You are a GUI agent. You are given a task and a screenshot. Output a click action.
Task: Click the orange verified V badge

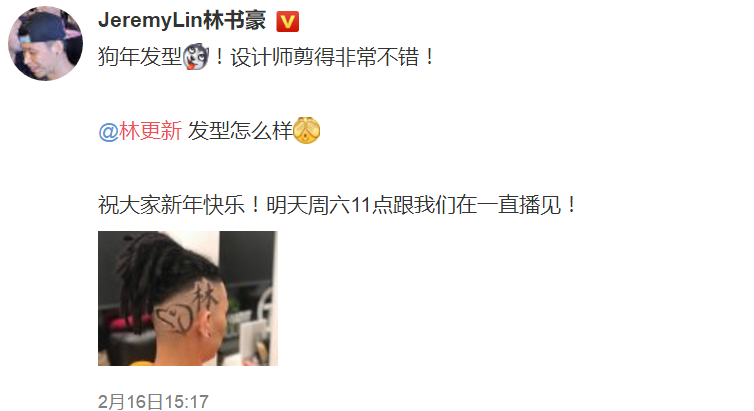point(288,22)
